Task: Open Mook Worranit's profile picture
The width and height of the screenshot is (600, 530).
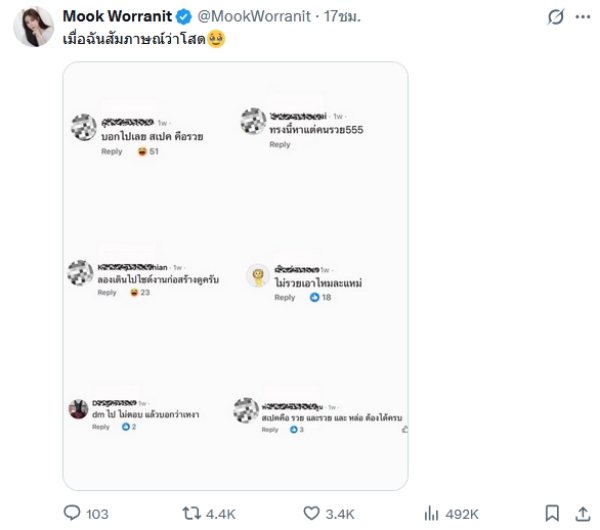Action: [33, 29]
